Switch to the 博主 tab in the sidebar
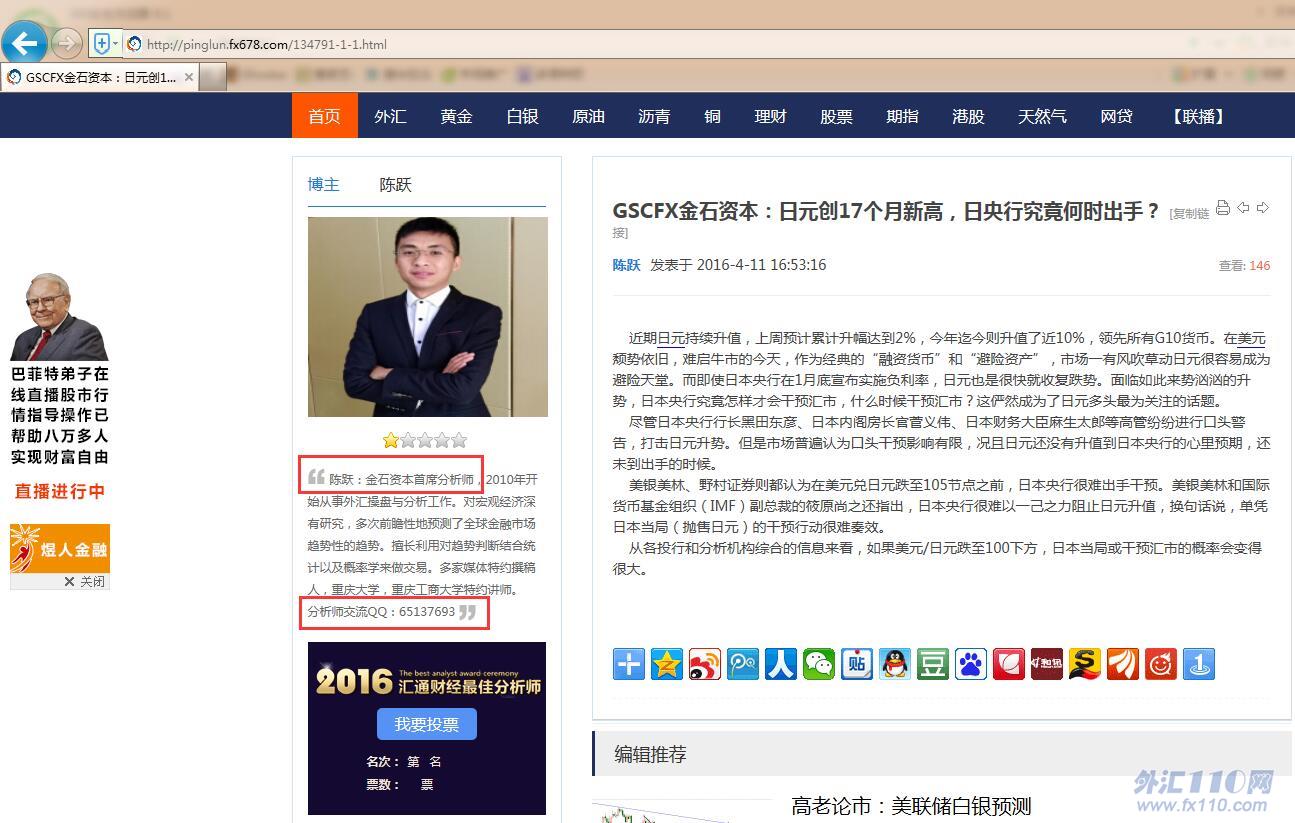Image resolution: width=1295 pixels, height=823 pixels. 324,184
